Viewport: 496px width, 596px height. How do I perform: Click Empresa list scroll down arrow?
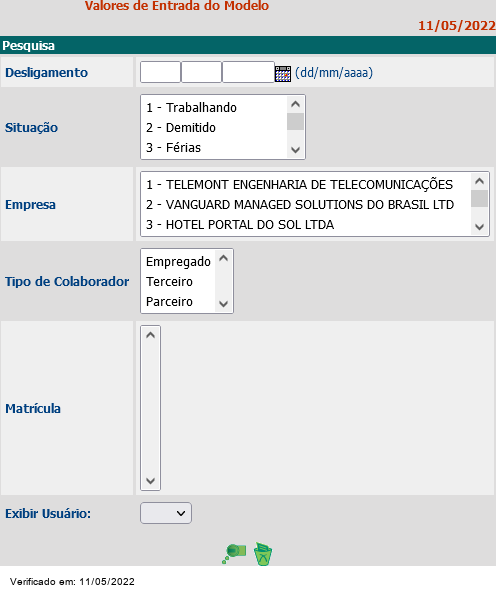(x=479, y=227)
